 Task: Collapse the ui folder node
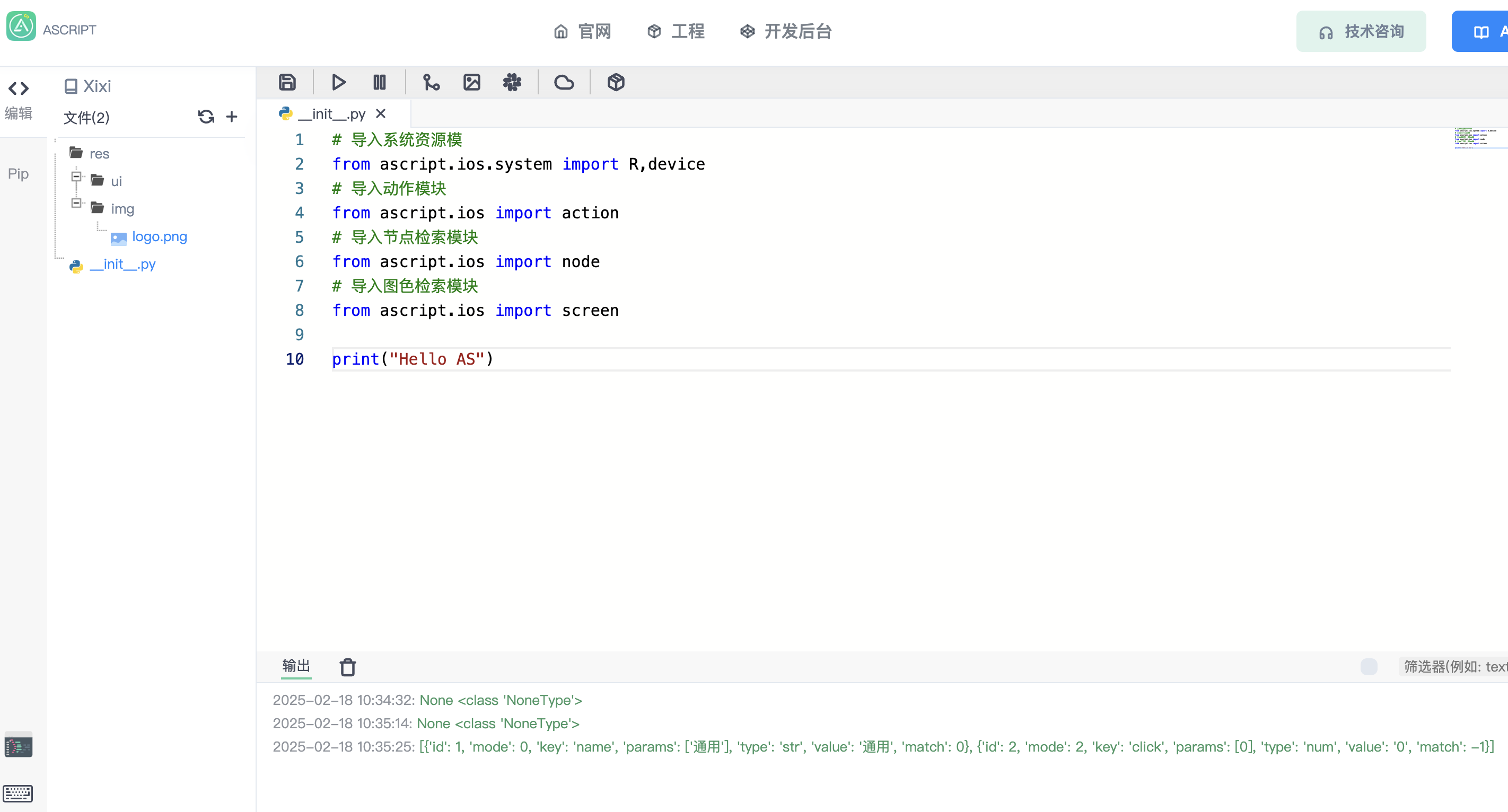tap(76, 175)
